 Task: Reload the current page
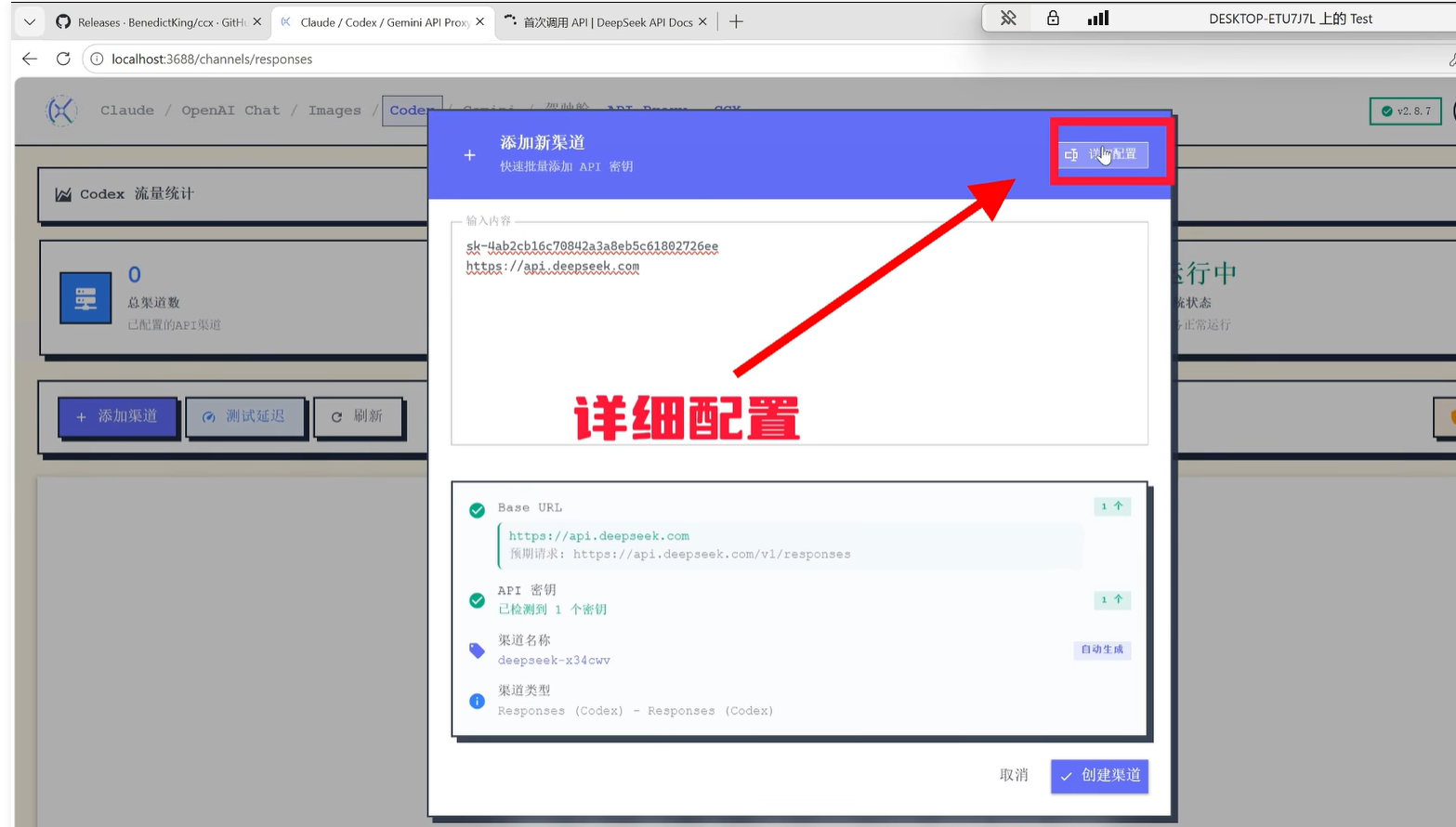click(63, 59)
